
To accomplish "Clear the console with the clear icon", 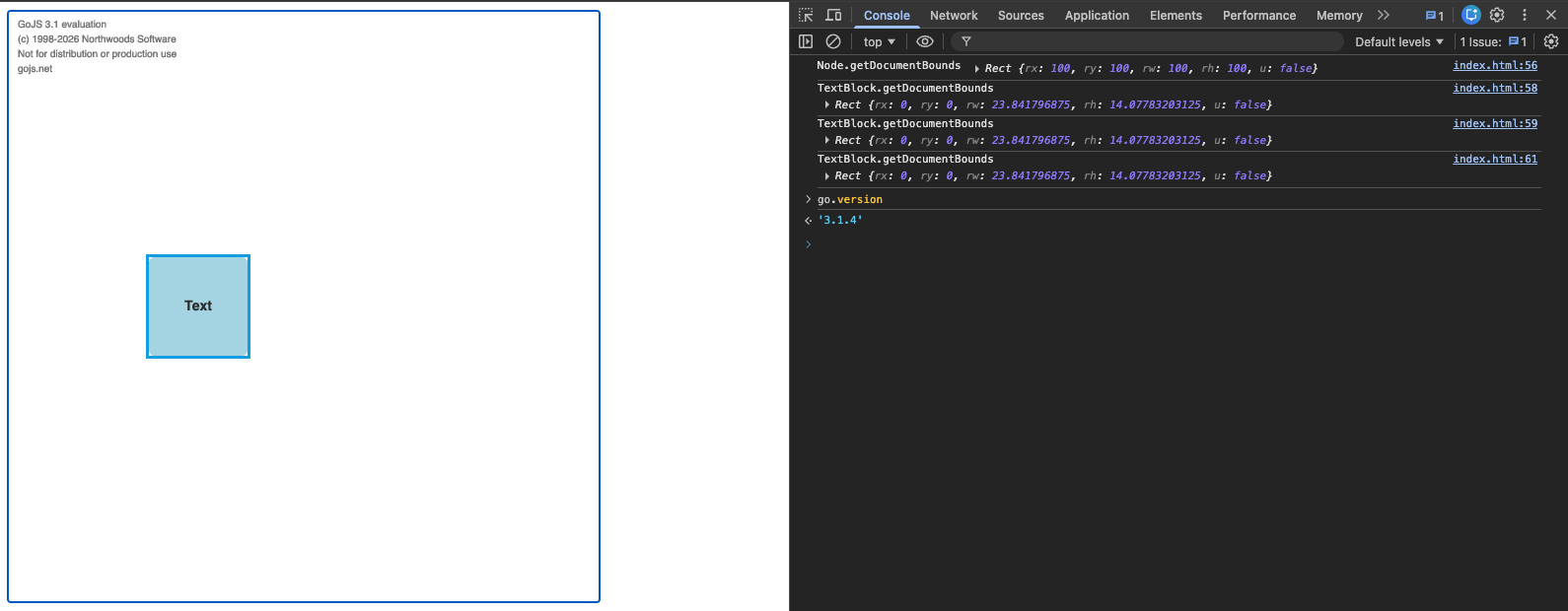I will click(833, 41).
